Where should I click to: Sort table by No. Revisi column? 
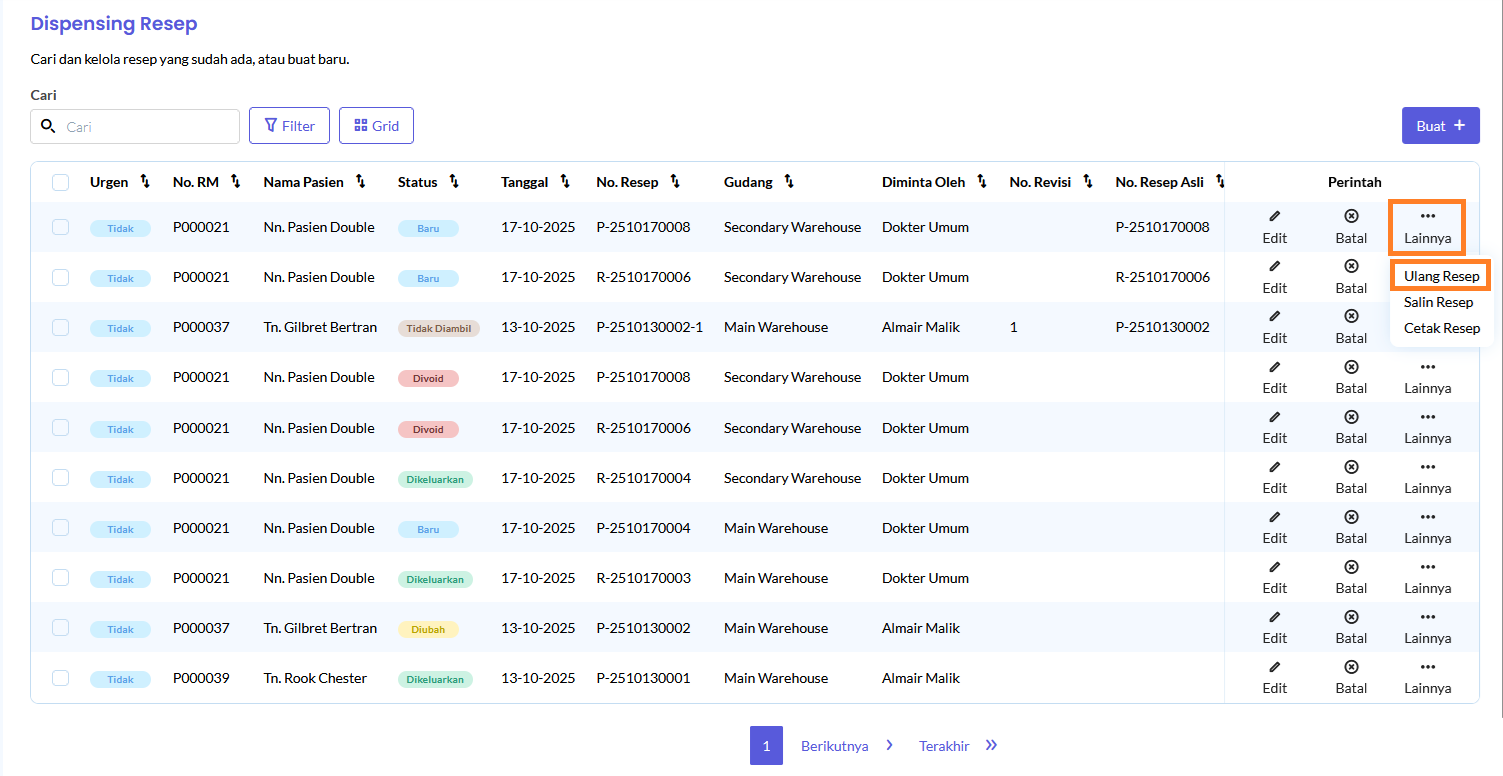coord(1088,182)
